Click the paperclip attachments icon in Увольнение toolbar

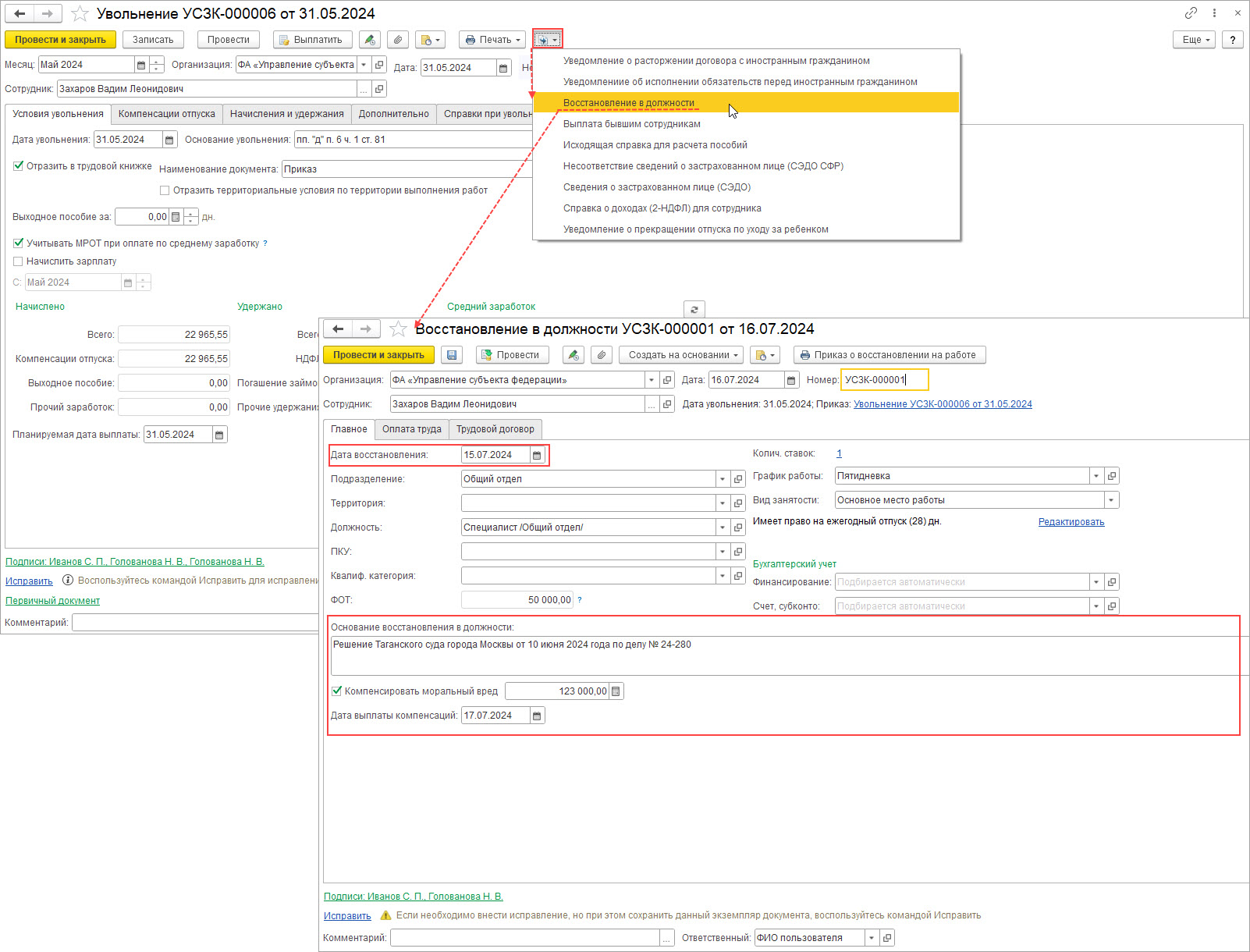398,40
